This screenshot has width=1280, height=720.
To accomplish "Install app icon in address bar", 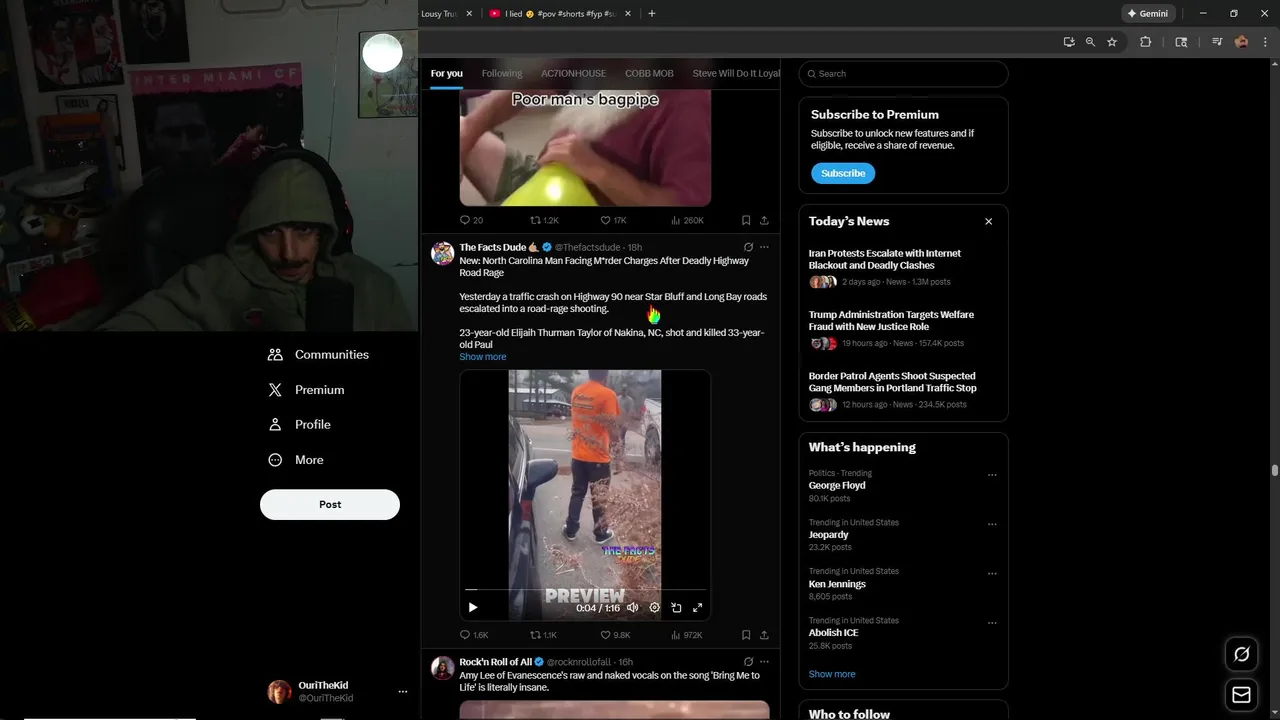I will coord(1069,42).
